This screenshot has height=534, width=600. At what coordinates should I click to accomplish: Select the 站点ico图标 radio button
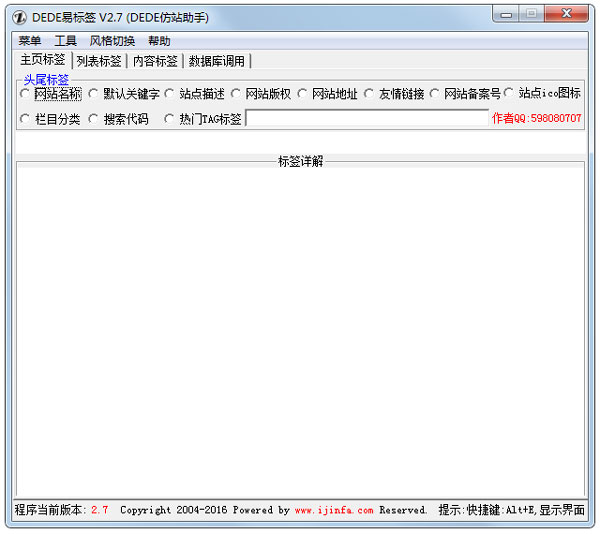tap(509, 93)
